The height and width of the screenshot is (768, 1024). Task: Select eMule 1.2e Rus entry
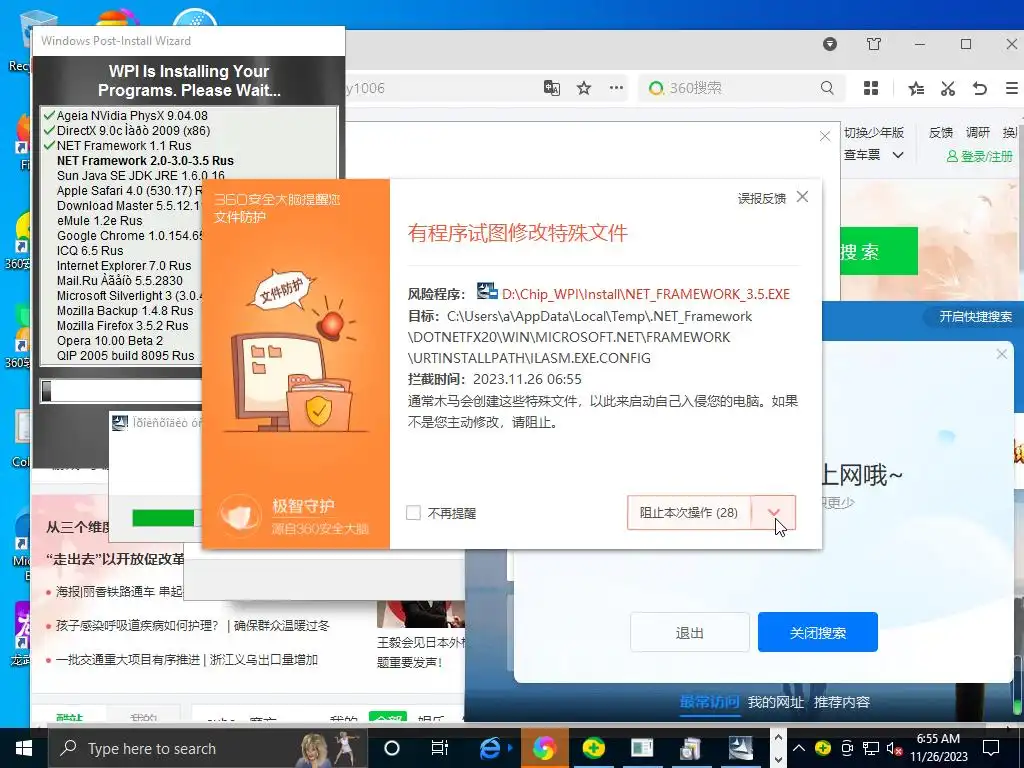point(99,221)
